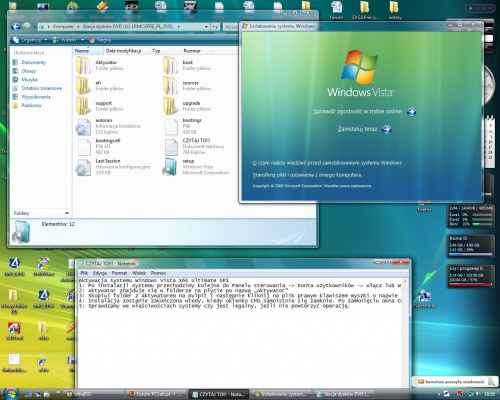Open the Widoki dropdown menu
This screenshot has width=500, height=400.
coord(68,40)
